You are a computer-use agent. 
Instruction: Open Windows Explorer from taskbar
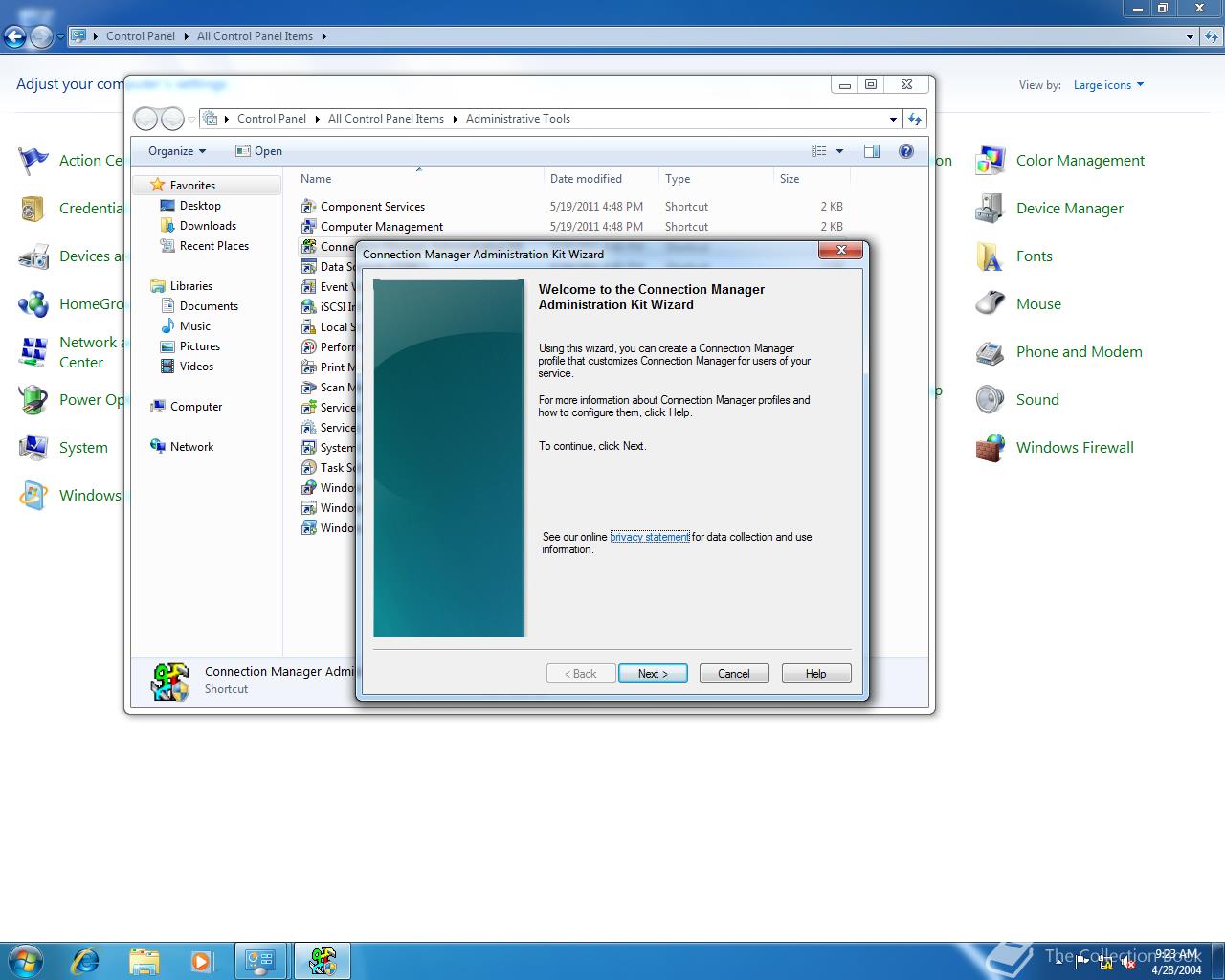point(145,961)
